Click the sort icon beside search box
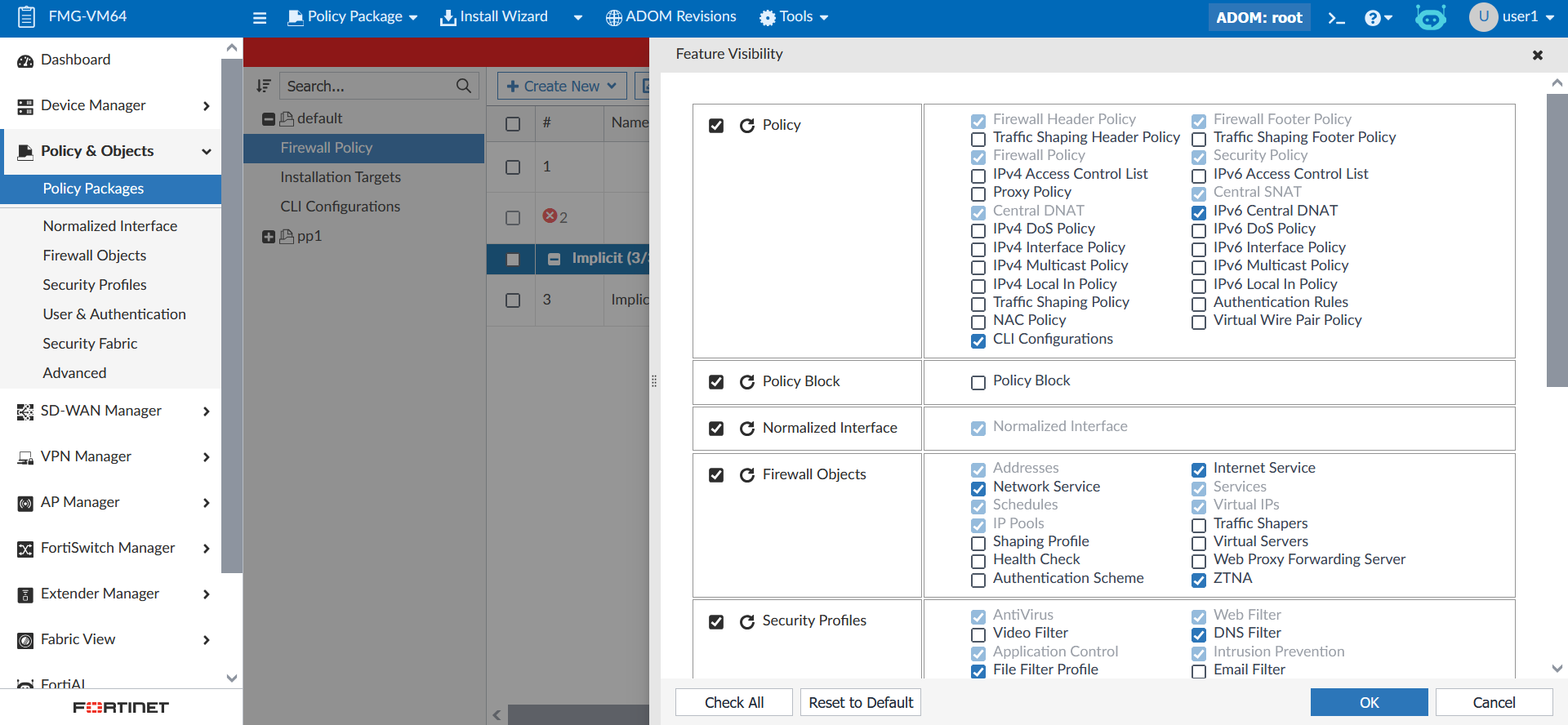The width and height of the screenshot is (1568, 725). pyautogui.click(x=263, y=86)
